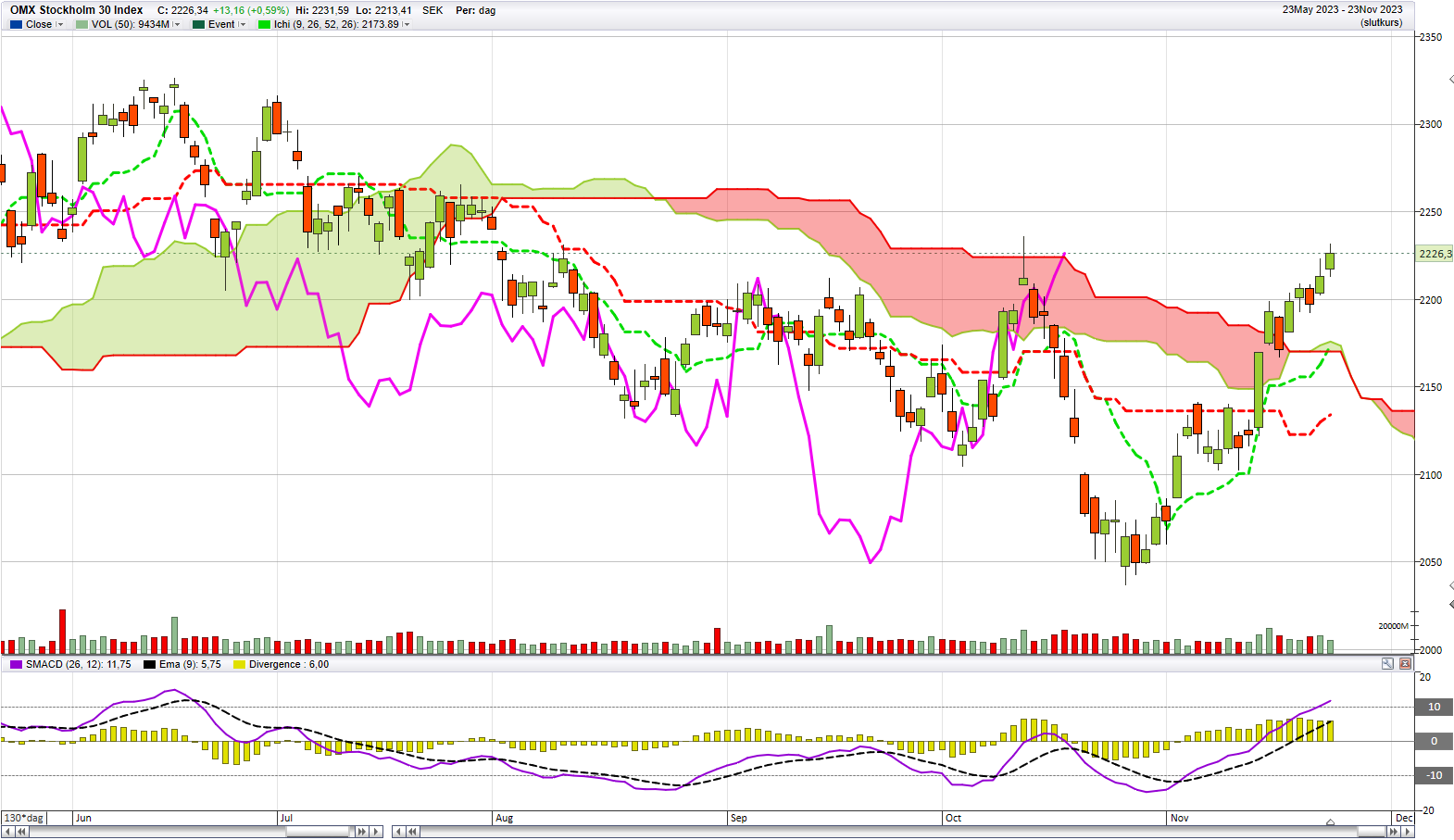1454x840 pixels.
Task: Expand the VOL (50) indicator dropdown
Action: pyautogui.click(x=177, y=25)
